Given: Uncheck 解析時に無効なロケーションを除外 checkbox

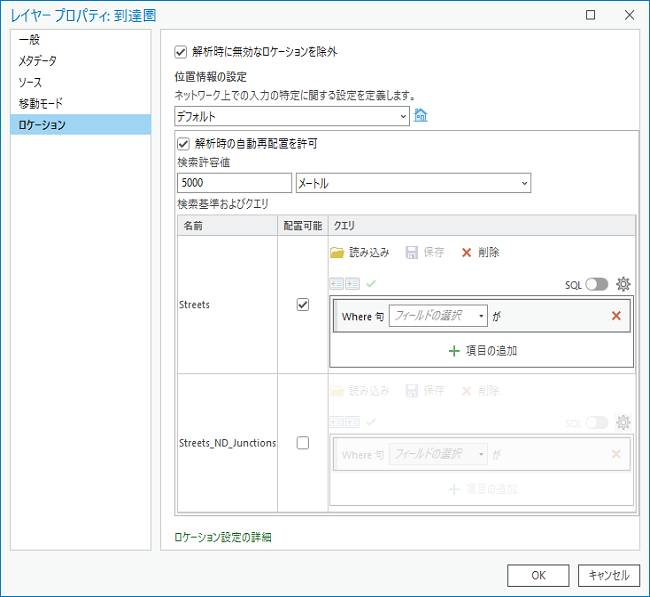Looking at the screenshot, I should click(181, 51).
